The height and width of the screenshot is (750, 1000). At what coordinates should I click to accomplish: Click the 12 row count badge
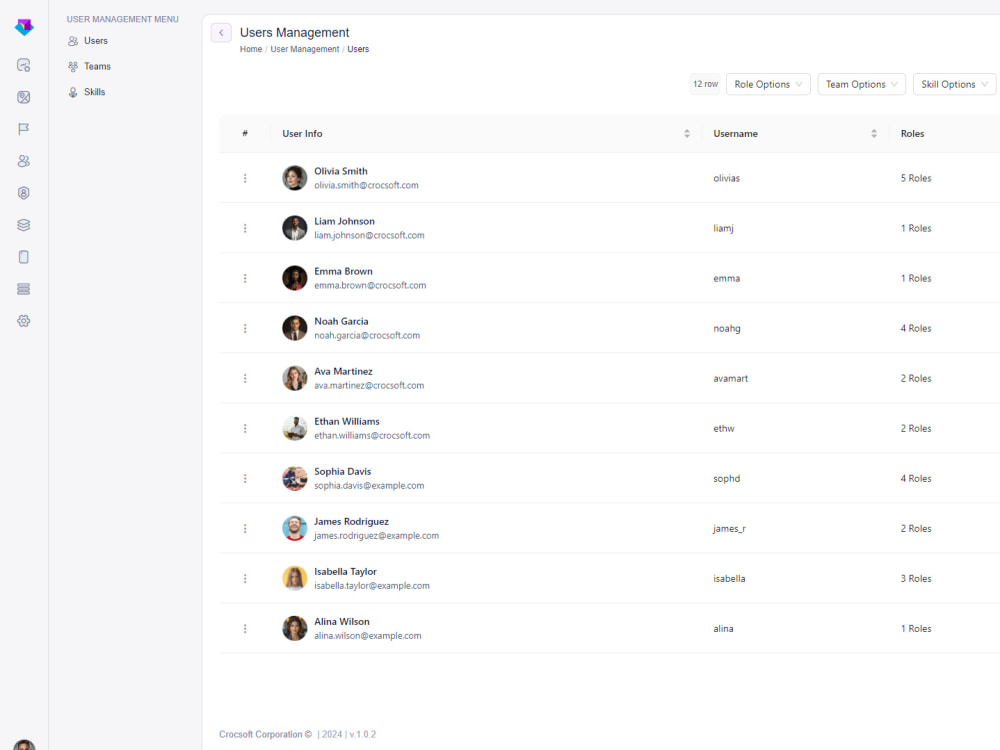coord(705,84)
